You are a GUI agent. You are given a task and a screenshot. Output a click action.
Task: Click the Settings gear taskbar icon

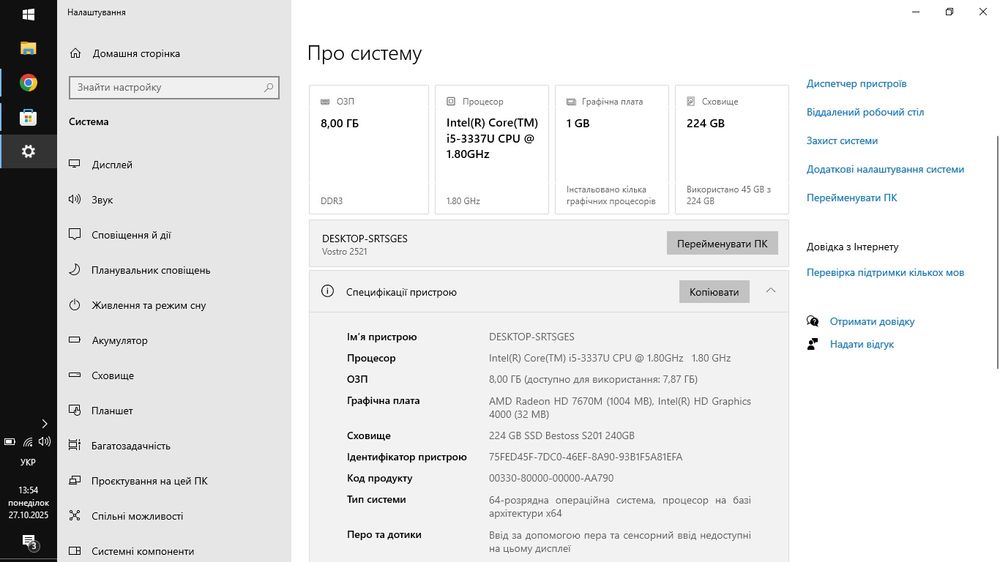(28, 151)
